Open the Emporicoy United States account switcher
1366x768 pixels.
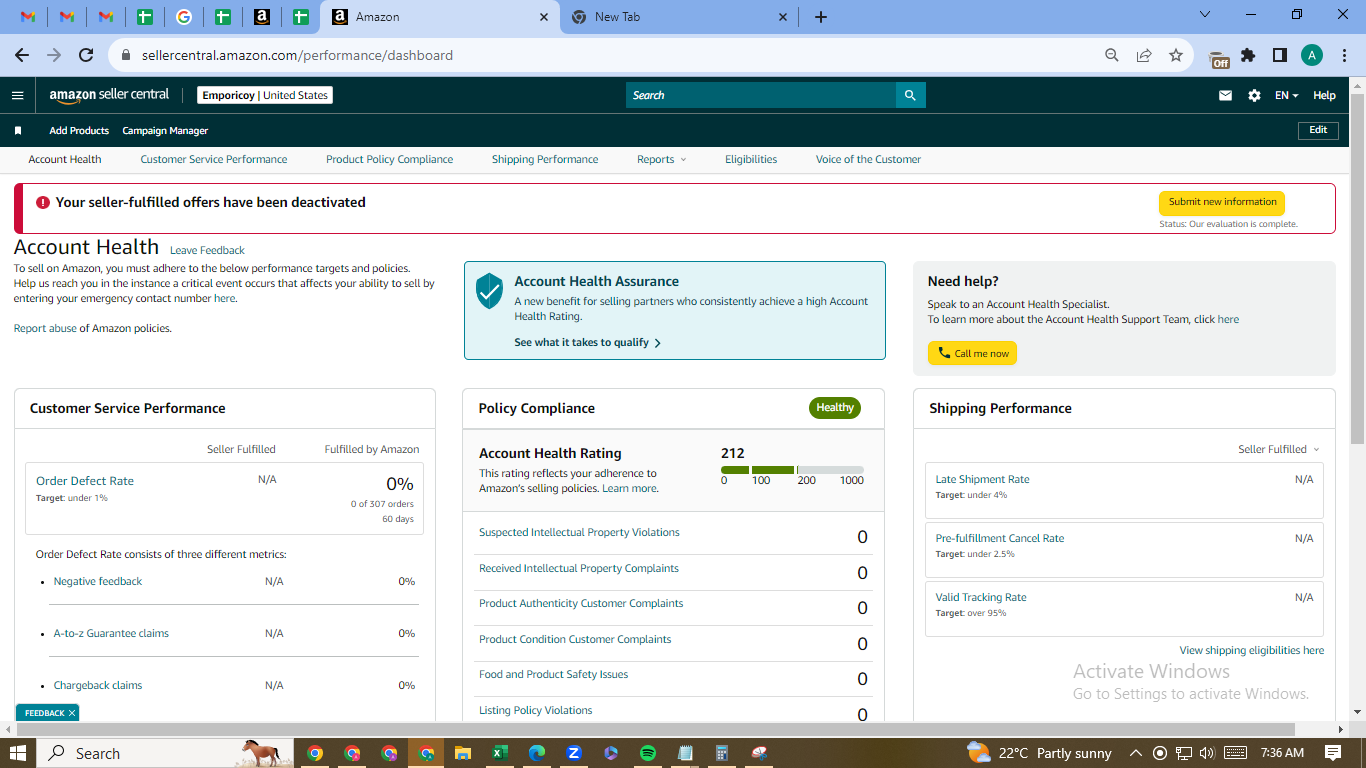(x=265, y=95)
